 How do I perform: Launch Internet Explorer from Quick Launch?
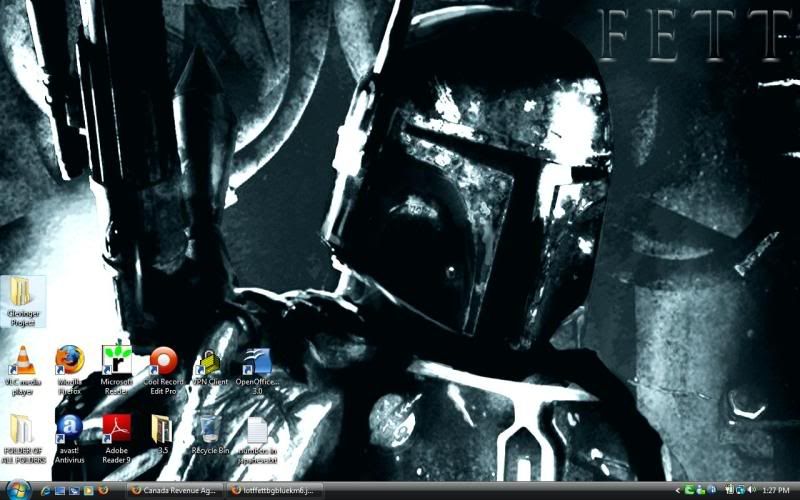click(45, 491)
